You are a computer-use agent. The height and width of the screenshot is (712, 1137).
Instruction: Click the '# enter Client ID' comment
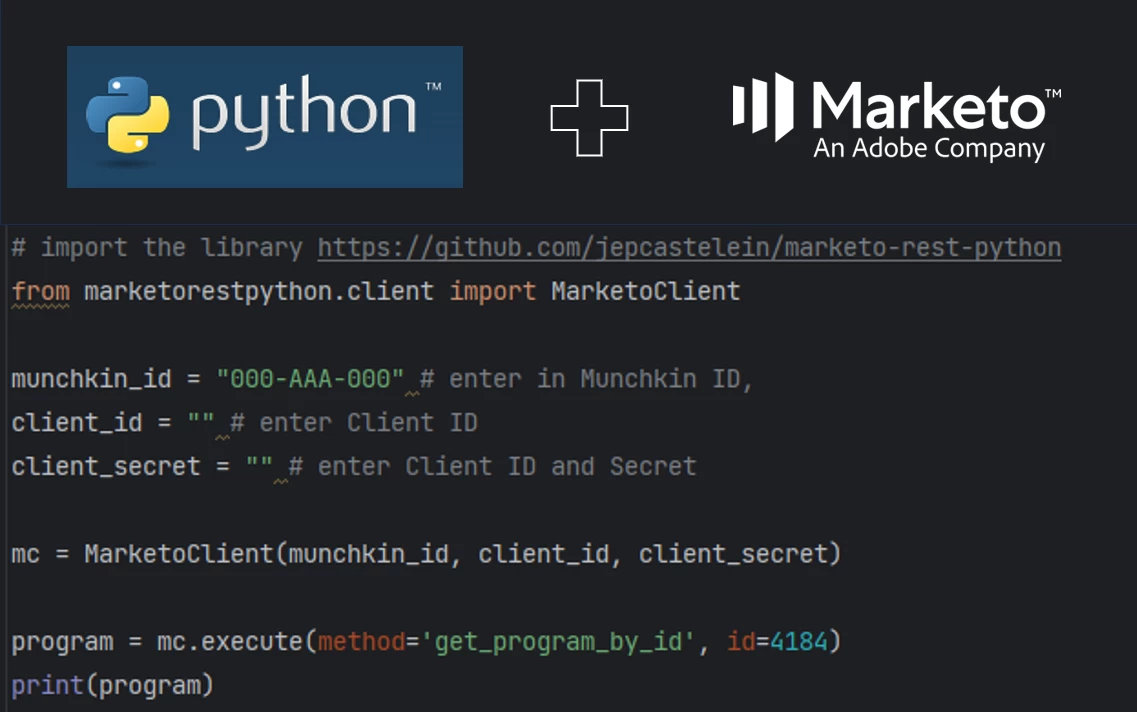pos(354,423)
